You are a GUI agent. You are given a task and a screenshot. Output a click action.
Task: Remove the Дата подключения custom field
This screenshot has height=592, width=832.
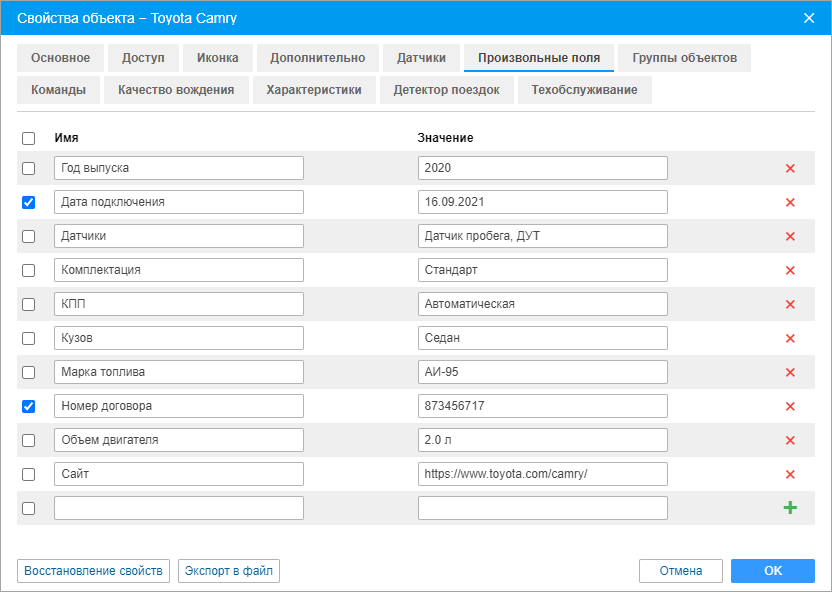click(x=790, y=202)
